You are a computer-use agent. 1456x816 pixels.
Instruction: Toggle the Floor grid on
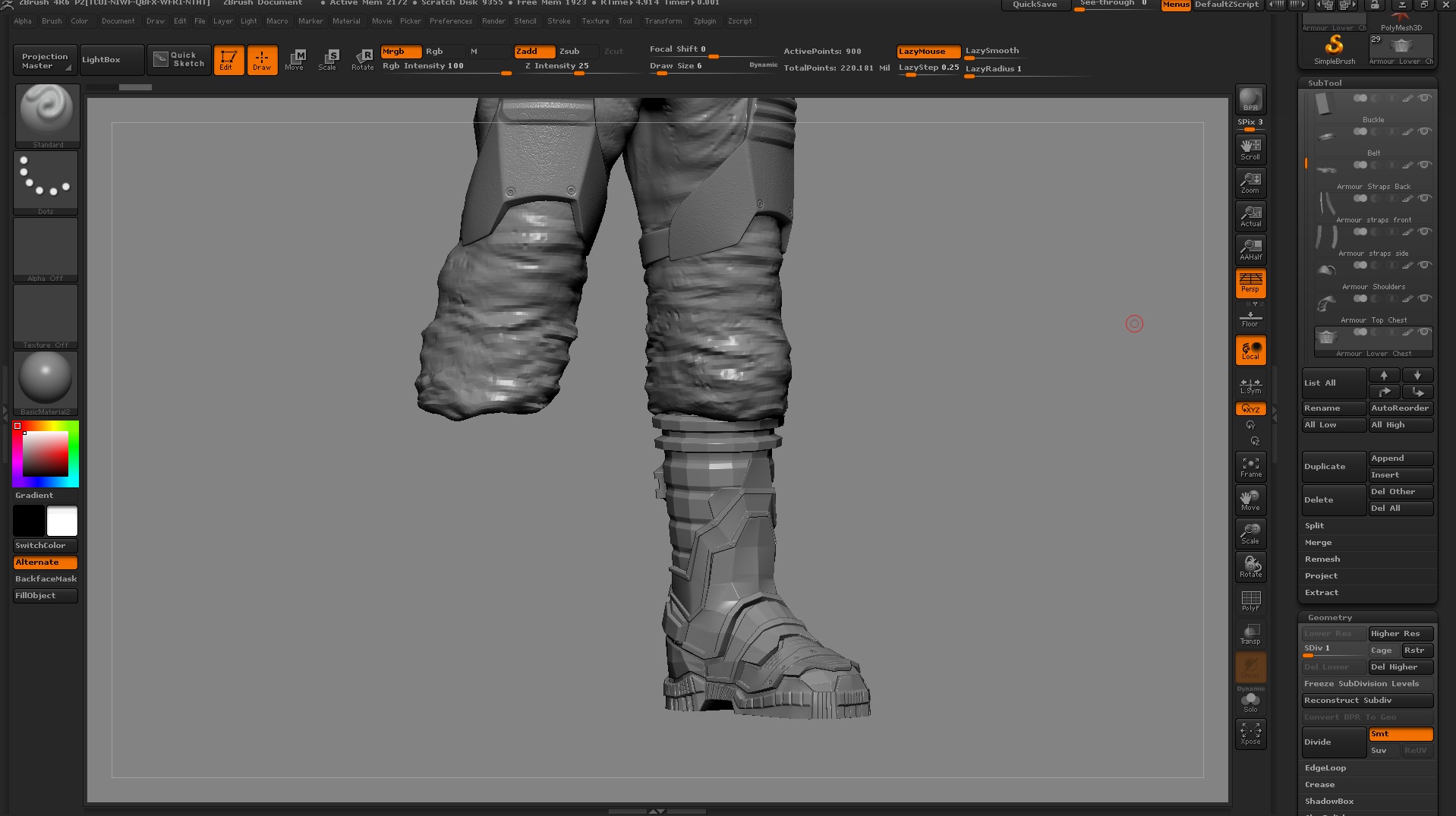pyautogui.click(x=1250, y=317)
